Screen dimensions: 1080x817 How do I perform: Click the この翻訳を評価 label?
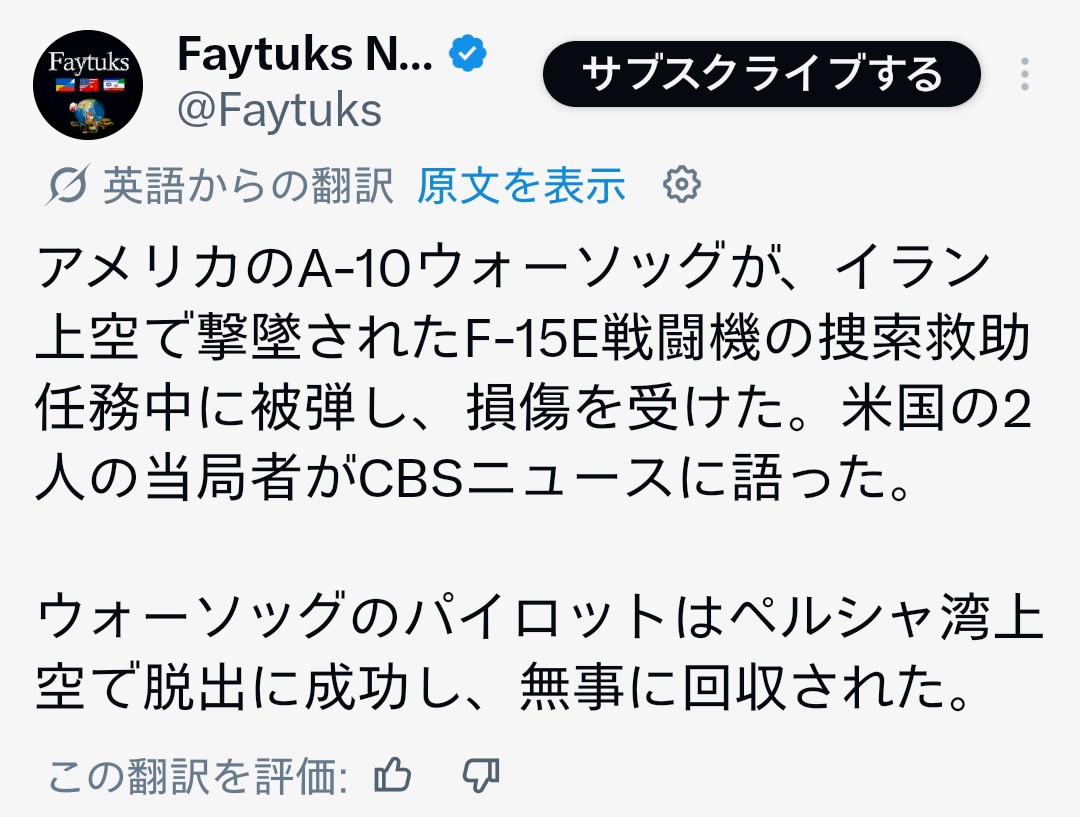(197, 775)
